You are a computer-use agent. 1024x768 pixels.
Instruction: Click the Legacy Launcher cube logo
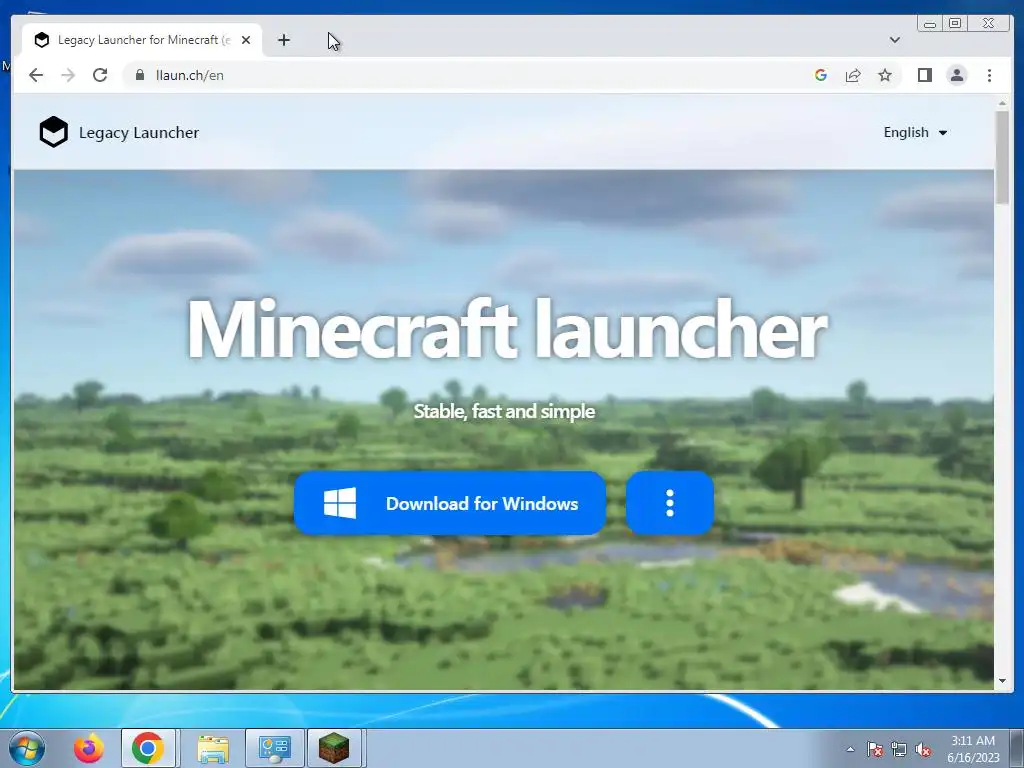pos(54,132)
